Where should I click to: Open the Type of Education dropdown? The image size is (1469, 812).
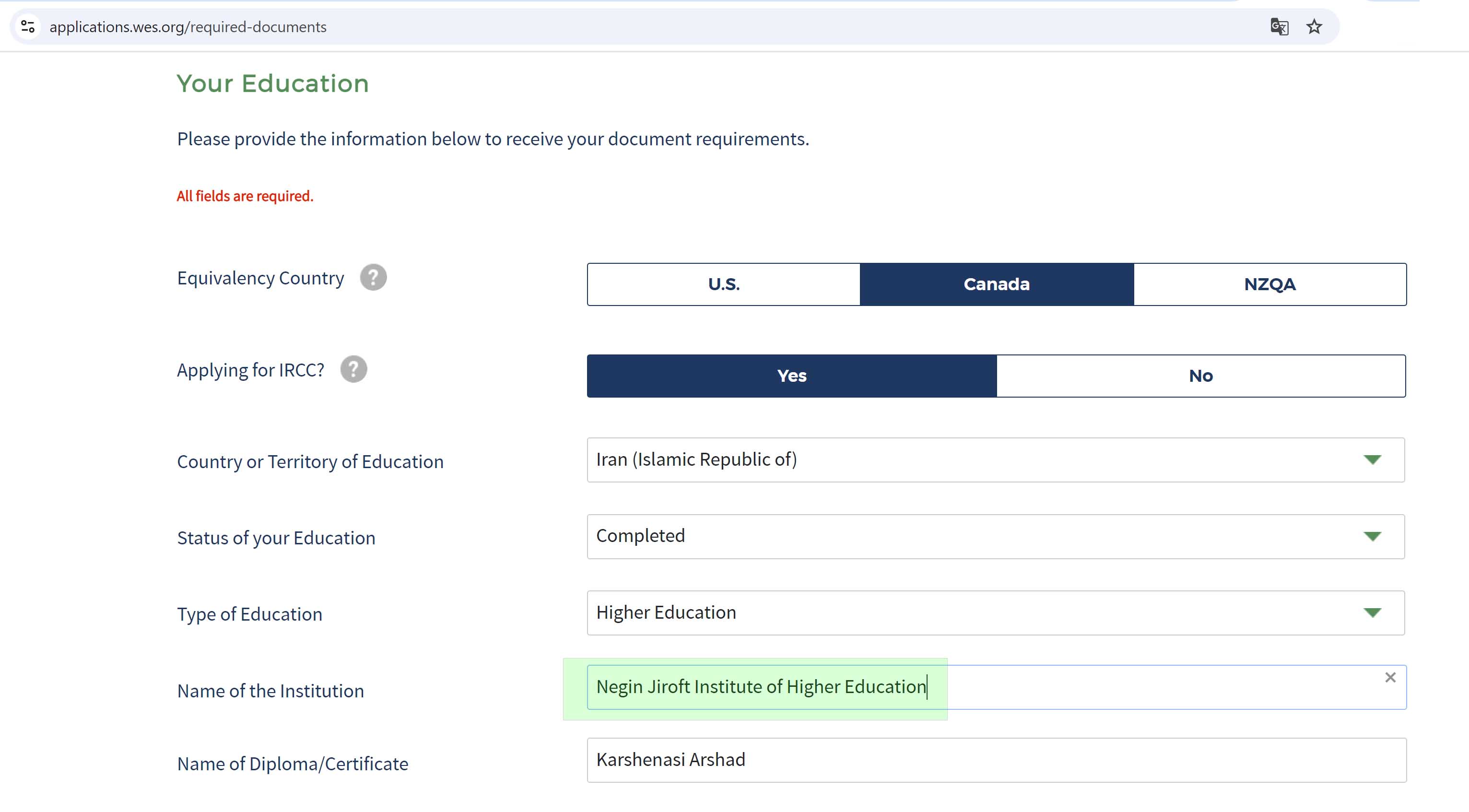(996, 613)
